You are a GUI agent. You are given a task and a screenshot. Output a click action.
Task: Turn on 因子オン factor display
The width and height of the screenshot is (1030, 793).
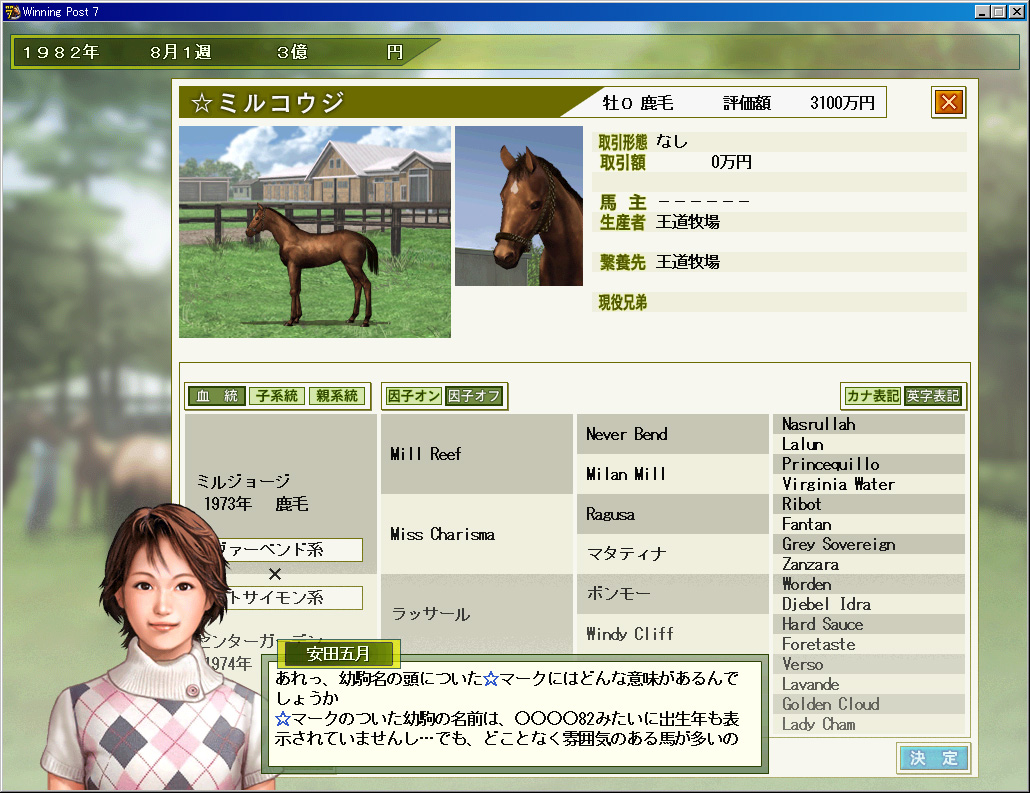(414, 396)
